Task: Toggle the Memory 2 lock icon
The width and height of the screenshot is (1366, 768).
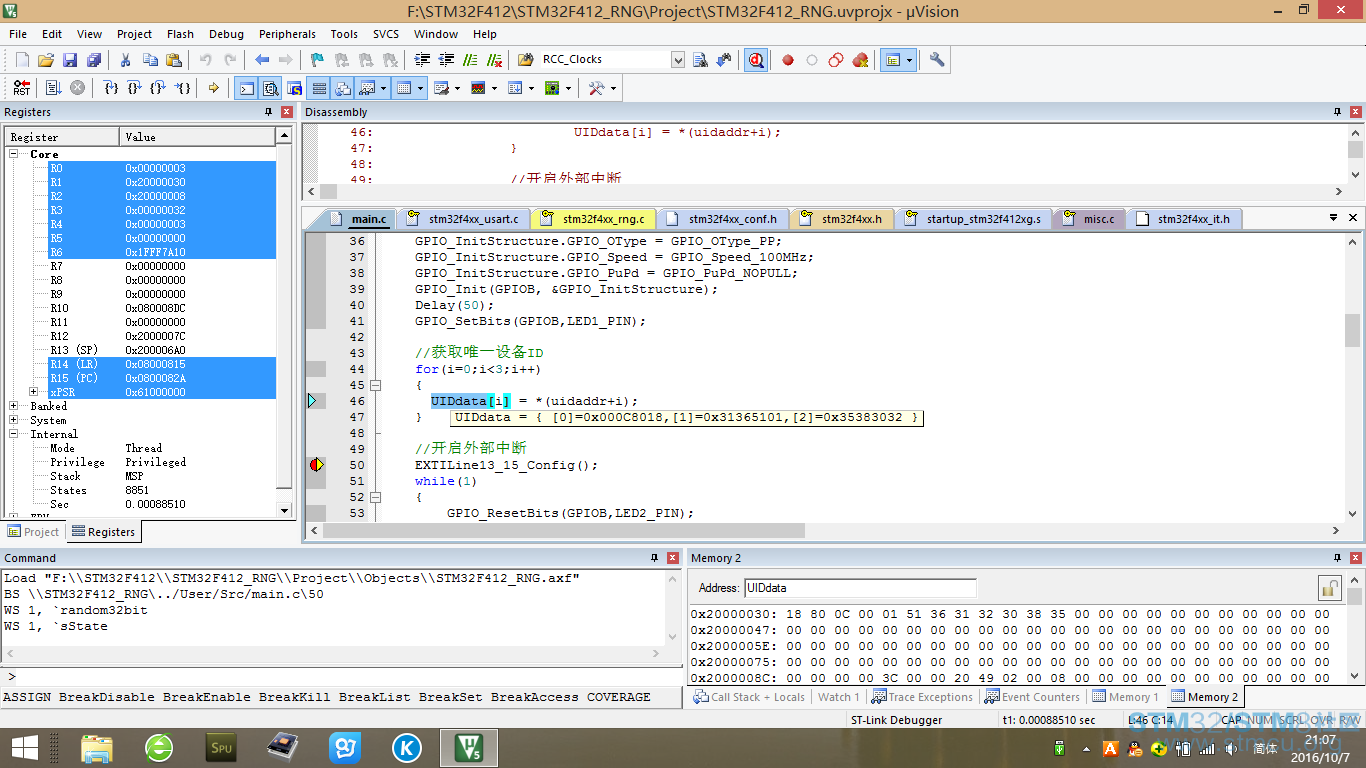Action: pos(1329,588)
